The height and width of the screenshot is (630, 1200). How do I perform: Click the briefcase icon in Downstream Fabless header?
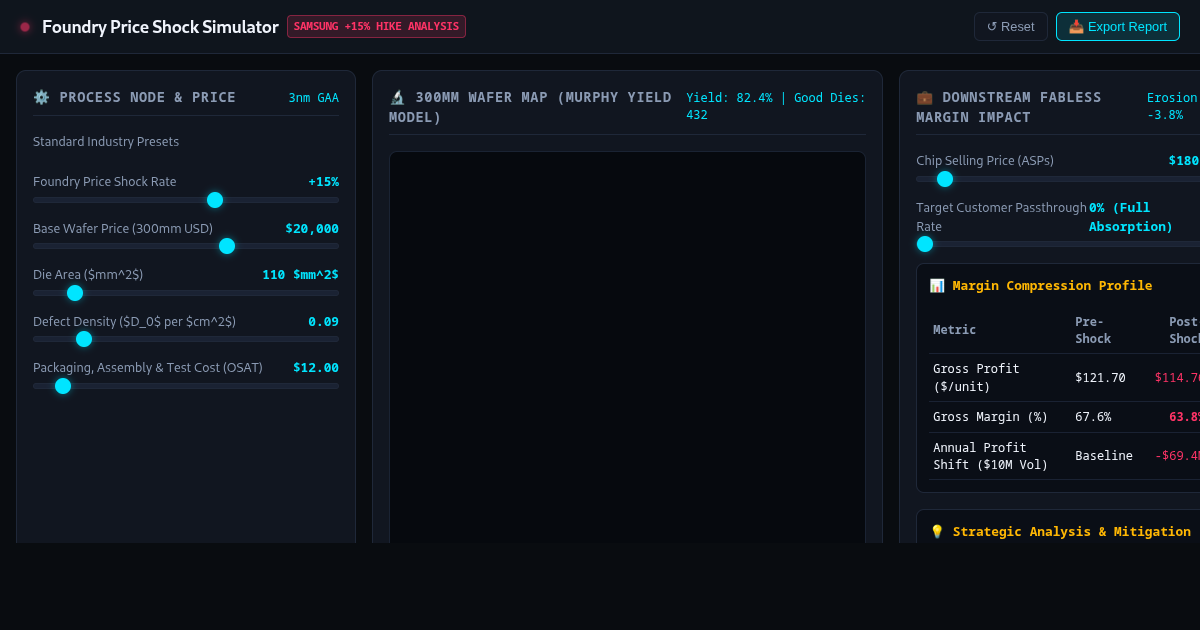click(924, 97)
